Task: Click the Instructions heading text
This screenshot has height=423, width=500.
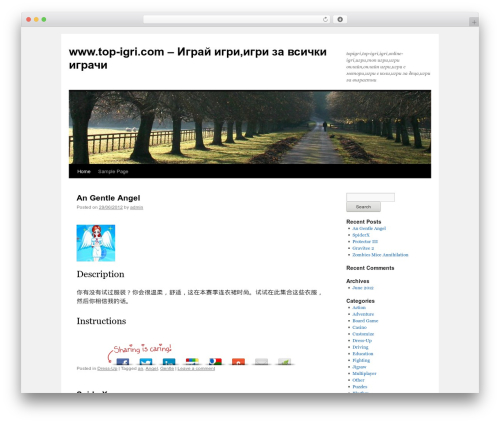Action: pyautogui.click(x=101, y=321)
